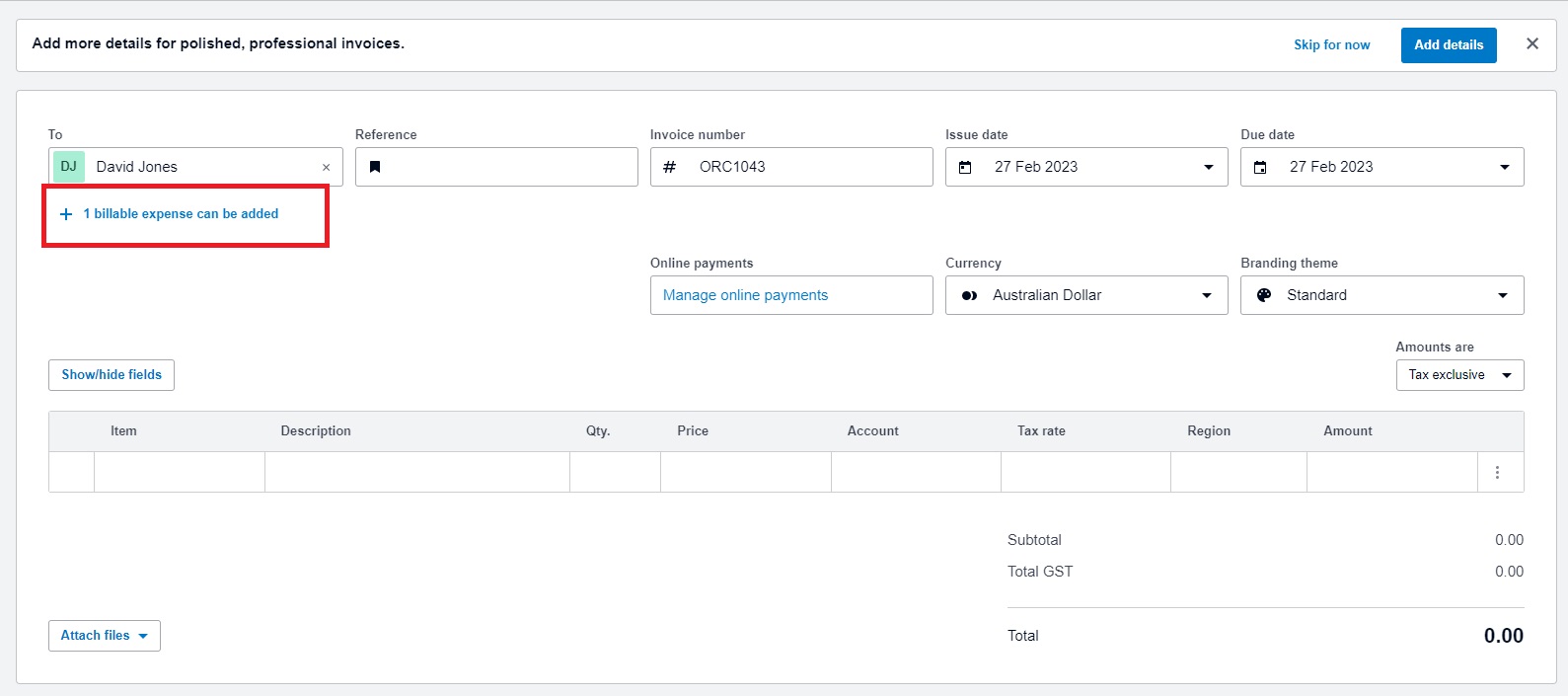This screenshot has width=1568, height=696.
Task: Expand the Due date dropdown arrow
Action: pos(1505,167)
